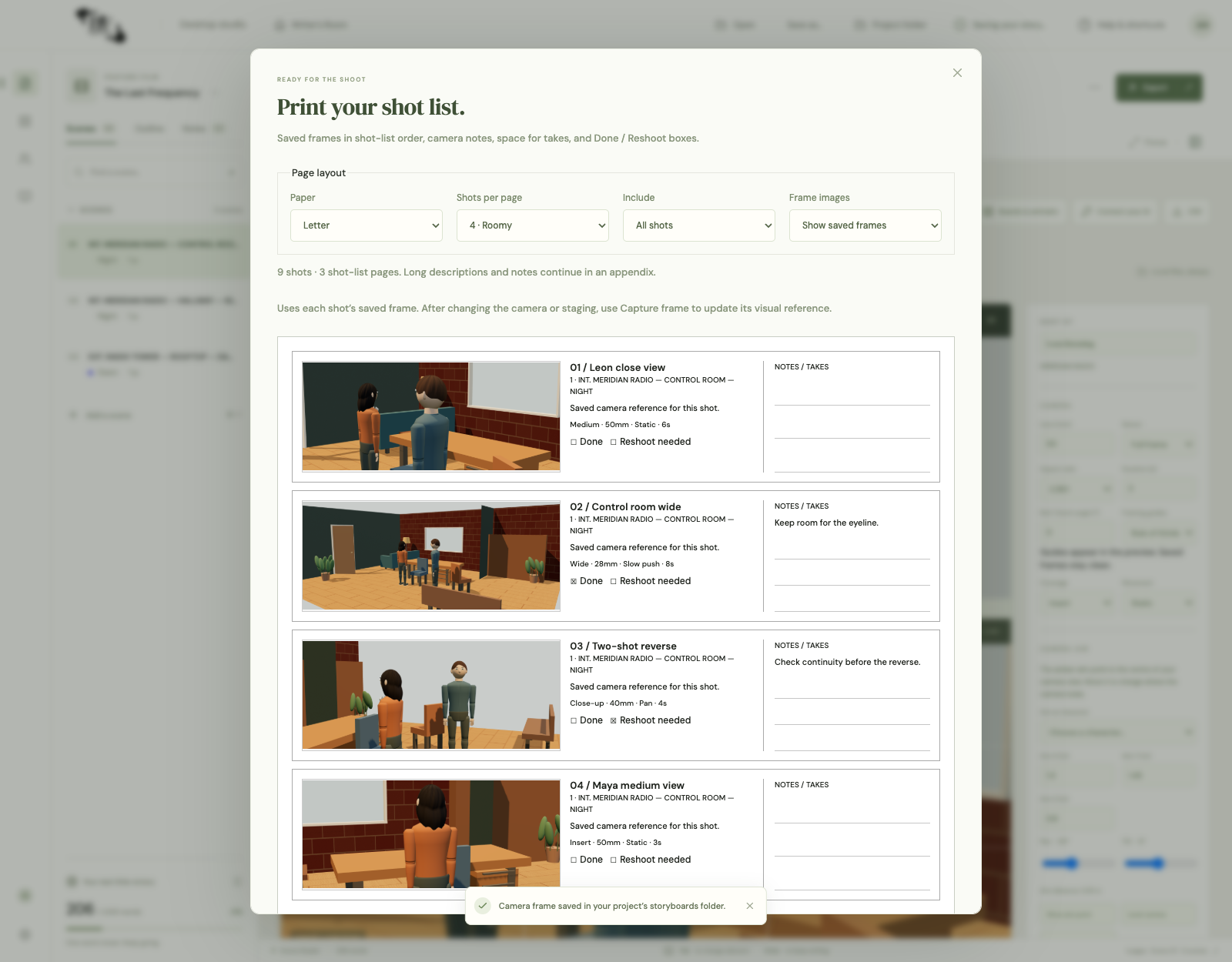Open the Include shots dropdown
Viewport: 1232px width, 962px height.
click(x=699, y=225)
